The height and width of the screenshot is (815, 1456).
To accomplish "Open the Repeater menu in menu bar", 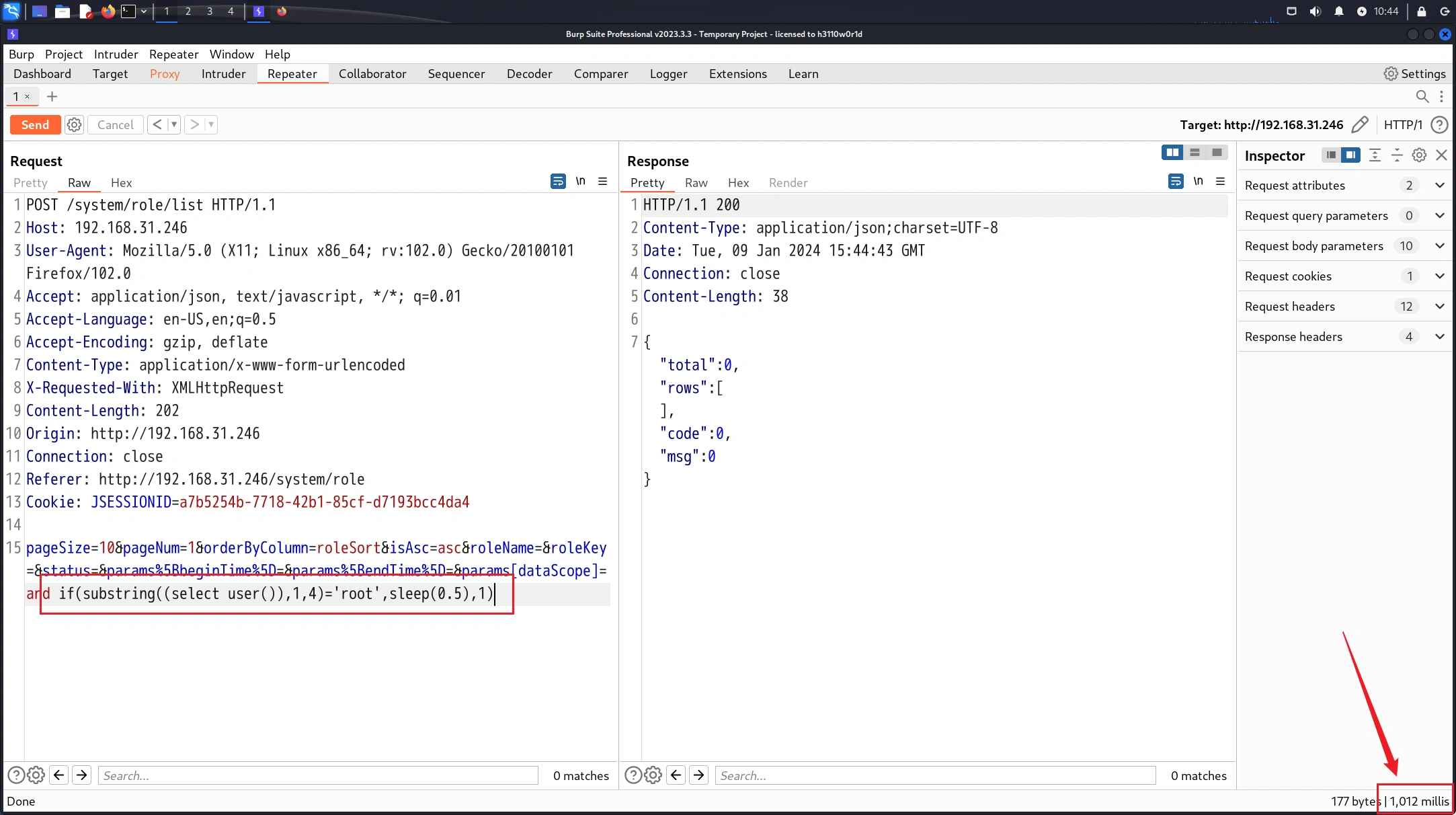I will pos(173,54).
